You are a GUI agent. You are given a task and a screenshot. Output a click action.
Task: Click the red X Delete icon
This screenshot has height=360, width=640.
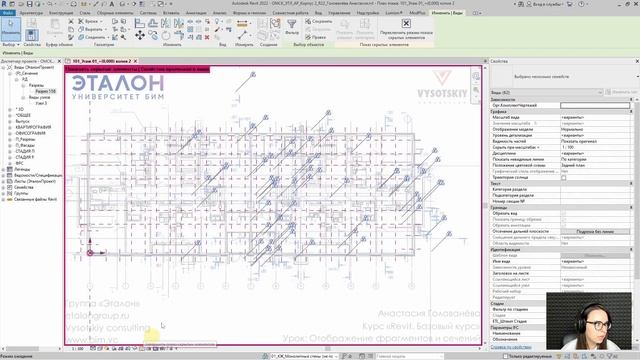207,37
